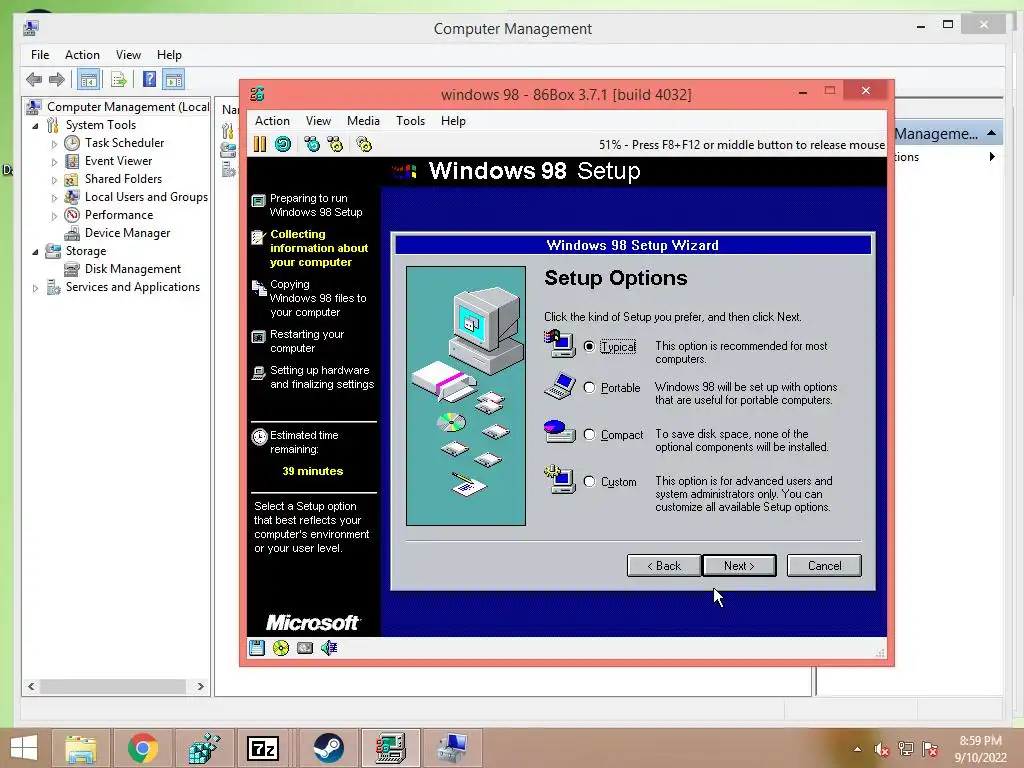Click the CD-ROM status icon
The image size is (1024, 768).
click(281, 648)
